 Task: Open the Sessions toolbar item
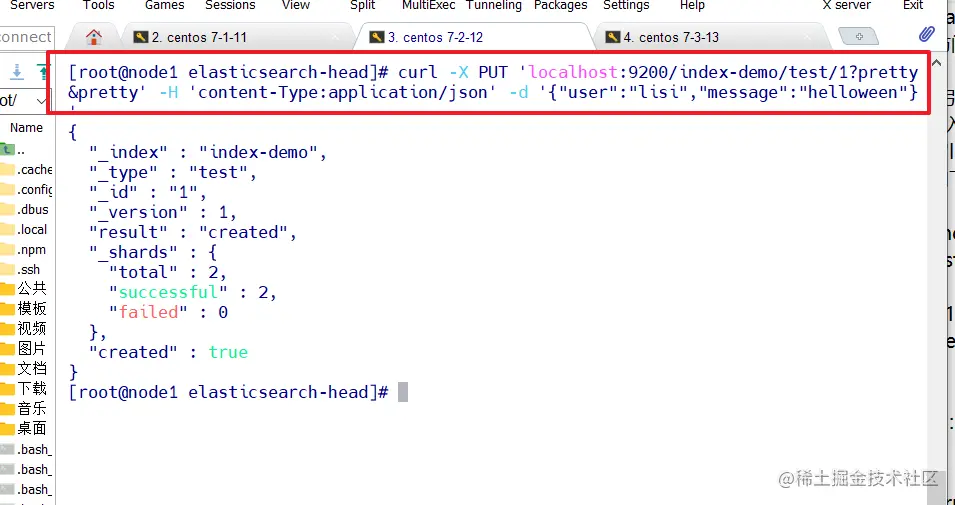coord(230,5)
